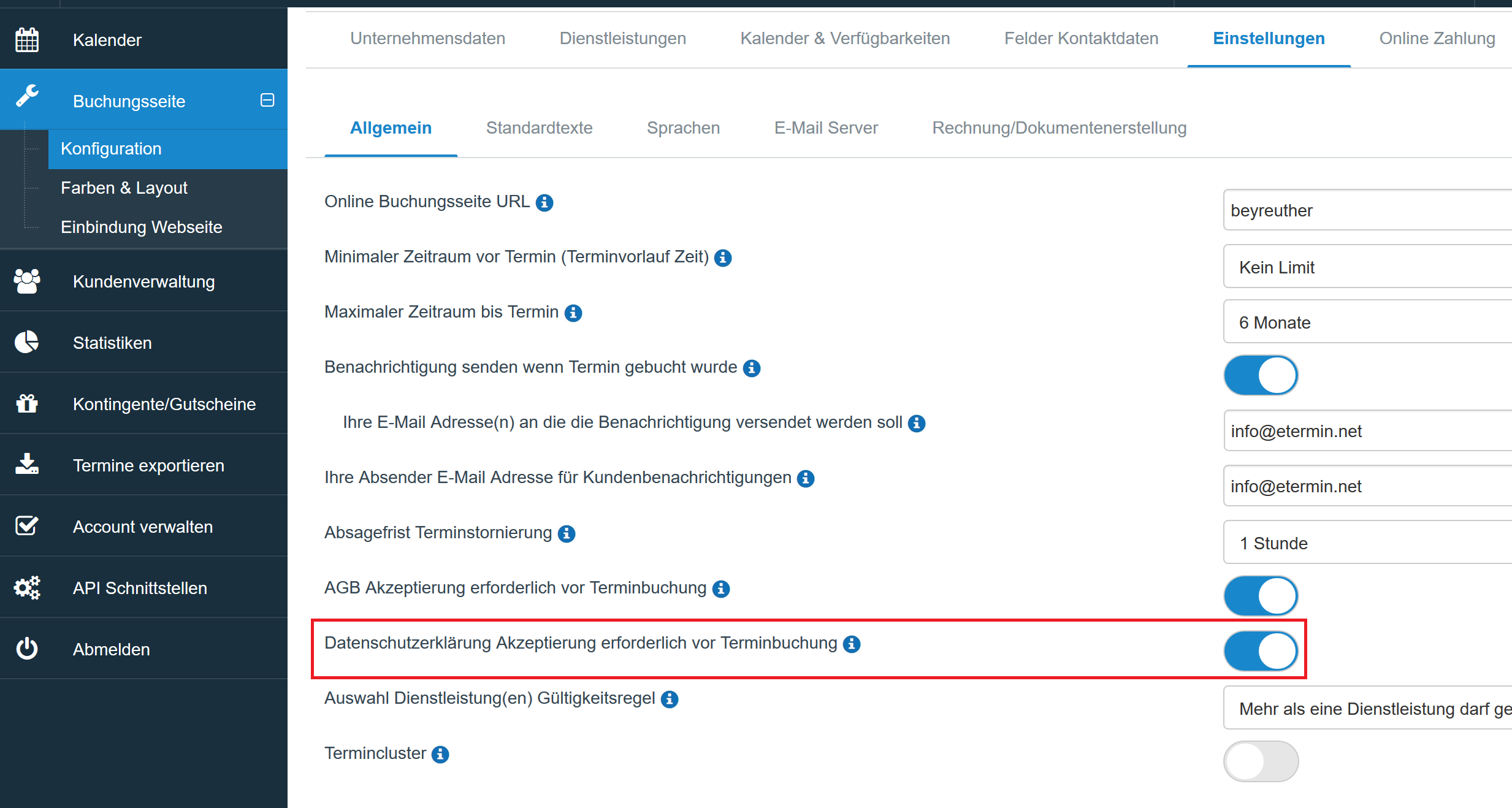
Task: Toggle AGB Akzeptierung erforderlich switch
Action: pos(1261,596)
